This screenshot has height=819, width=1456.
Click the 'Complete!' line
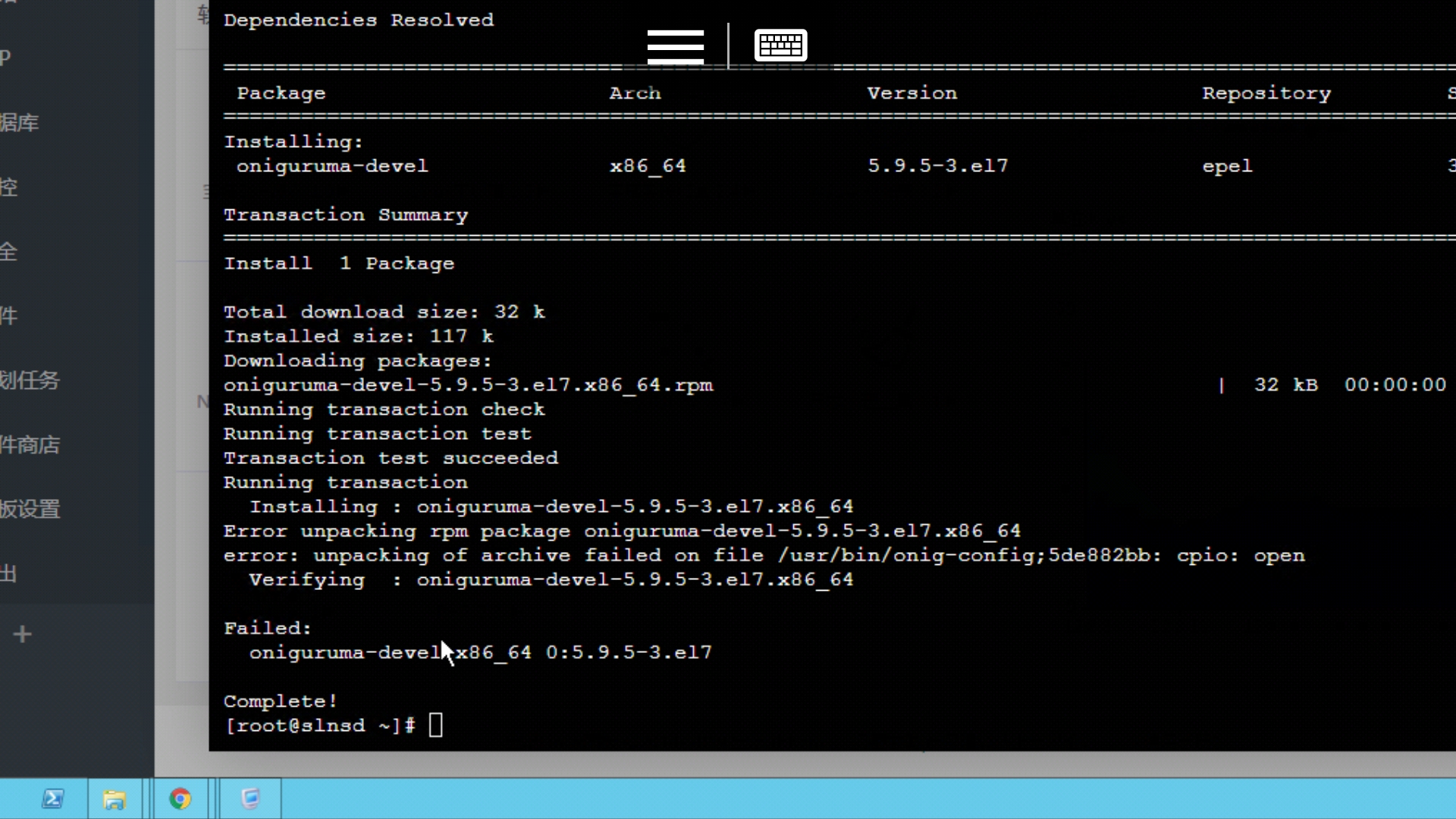[281, 701]
